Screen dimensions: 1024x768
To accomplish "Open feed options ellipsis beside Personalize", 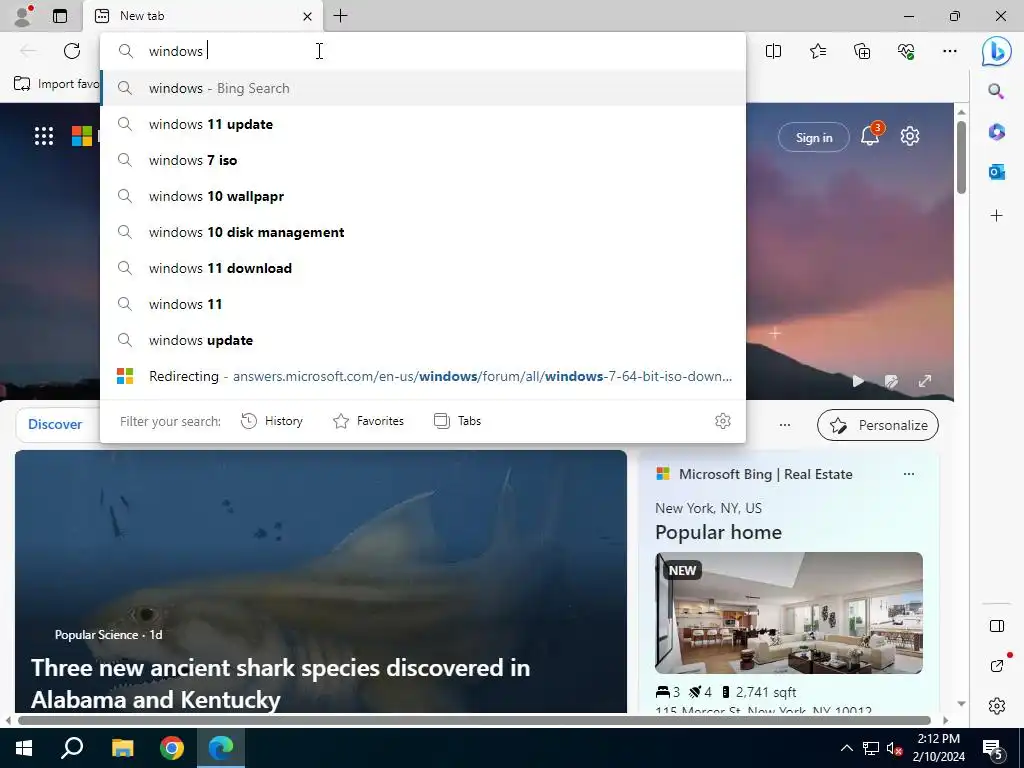I will pyautogui.click(x=784, y=425).
